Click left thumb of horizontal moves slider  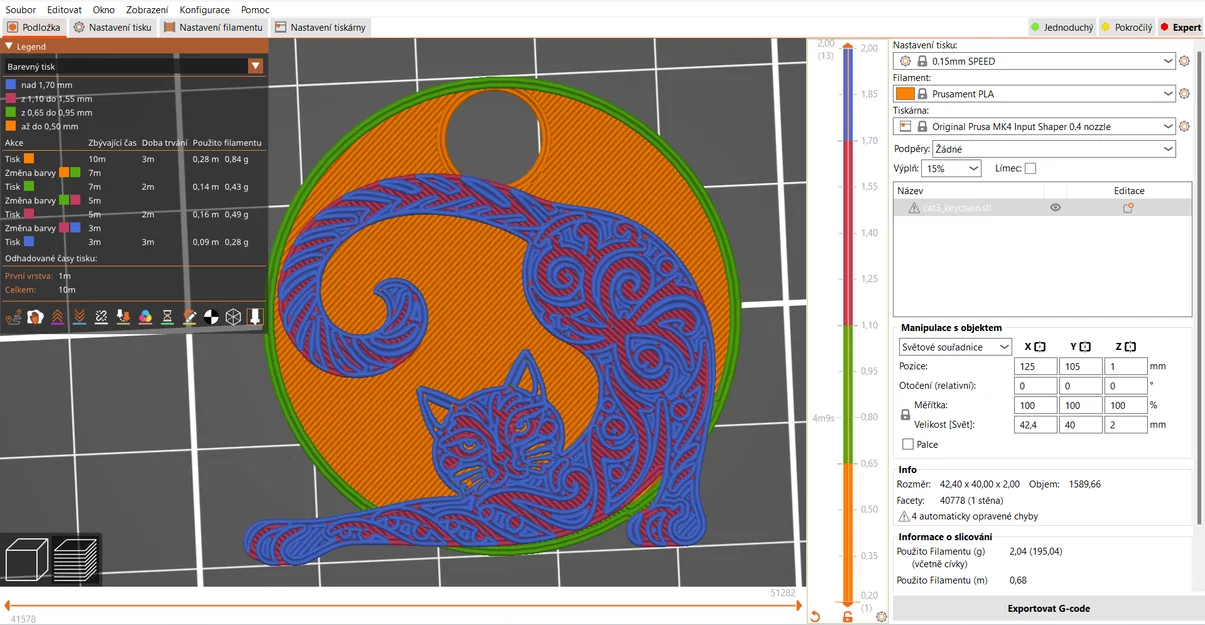tap(8, 605)
